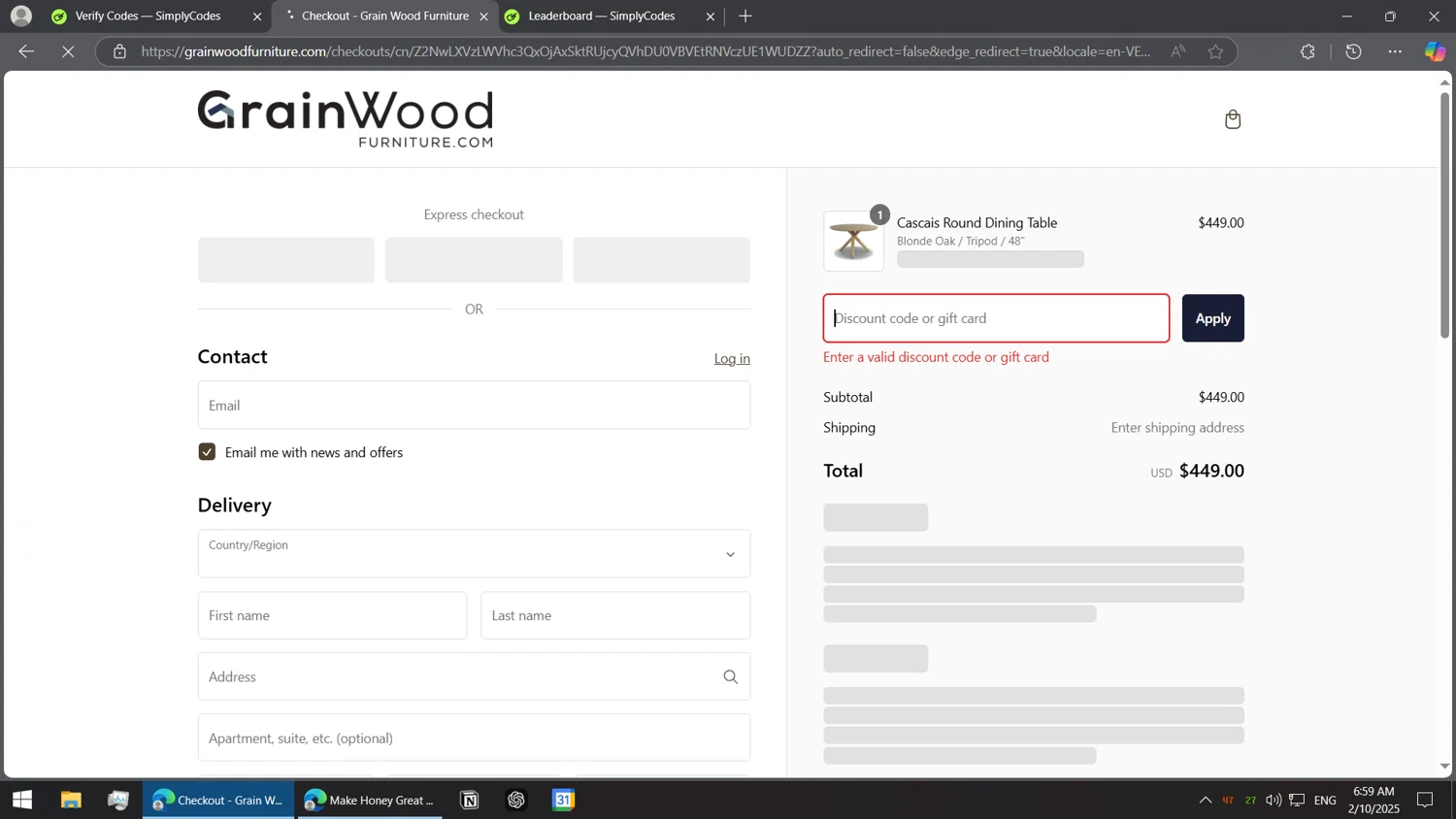This screenshot has width=1456, height=819.
Task: Close the Verify Codes tab
Action: point(257,16)
